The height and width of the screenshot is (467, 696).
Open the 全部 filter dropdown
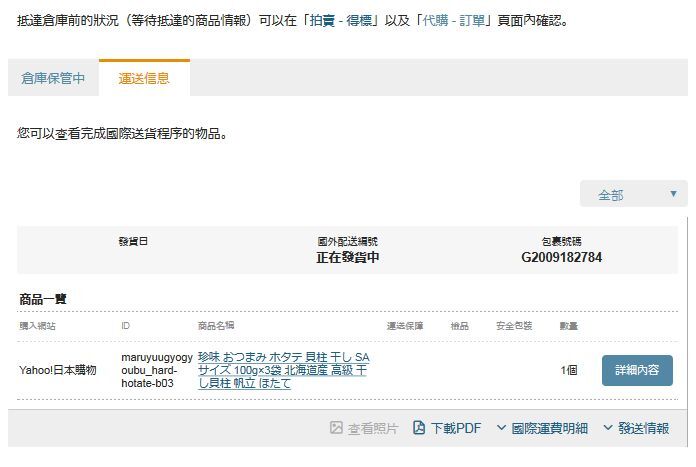(633, 194)
